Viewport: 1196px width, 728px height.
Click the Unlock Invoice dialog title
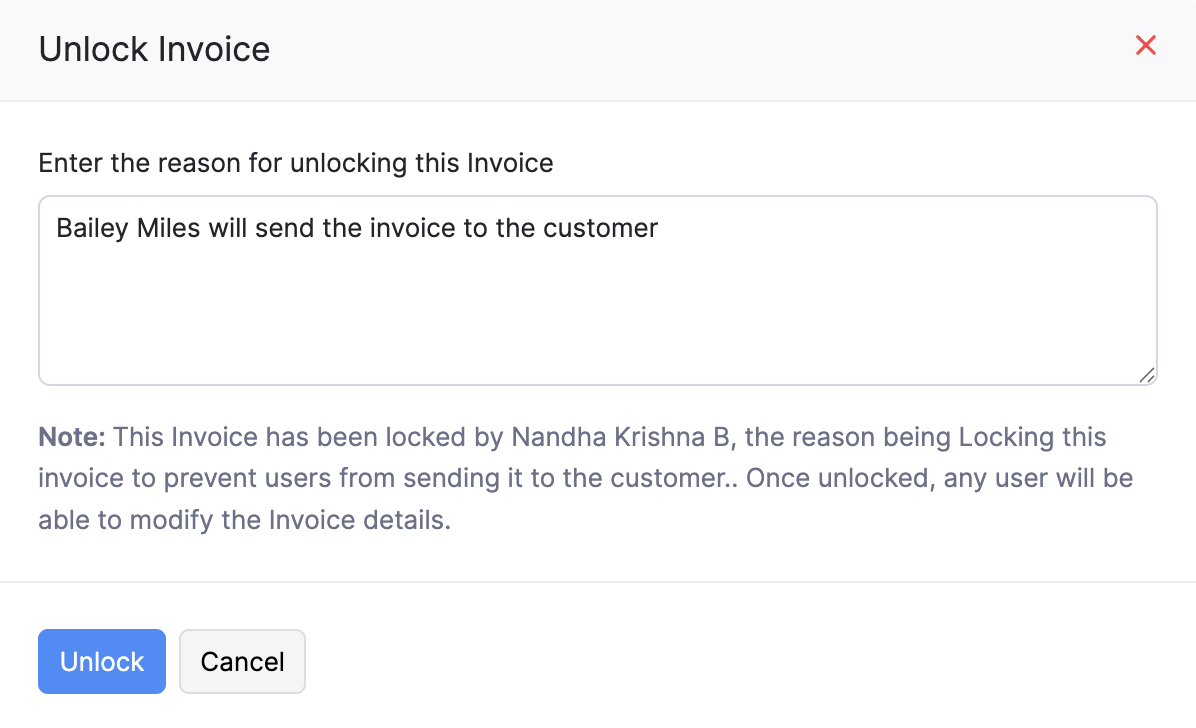click(x=154, y=48)
